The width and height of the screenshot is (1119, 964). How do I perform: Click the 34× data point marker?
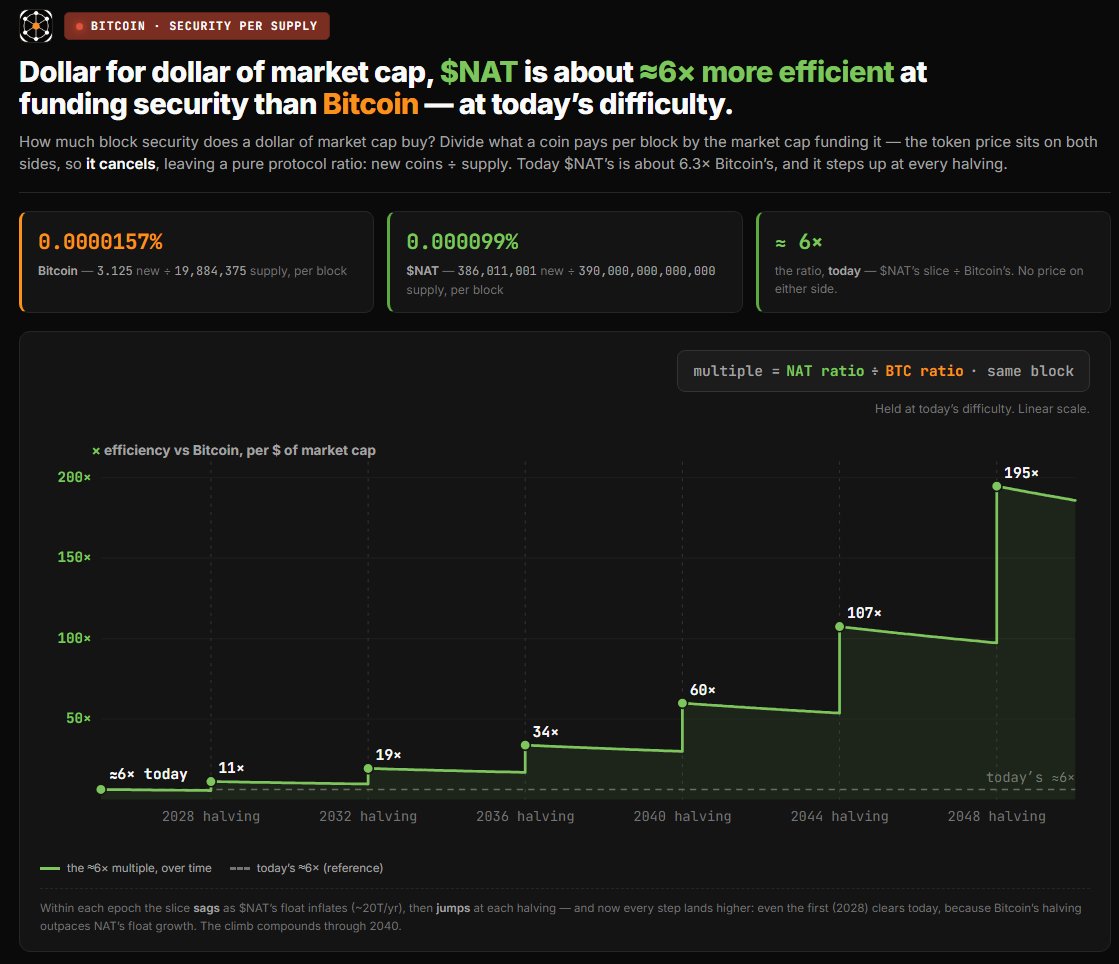click(525, 745)
